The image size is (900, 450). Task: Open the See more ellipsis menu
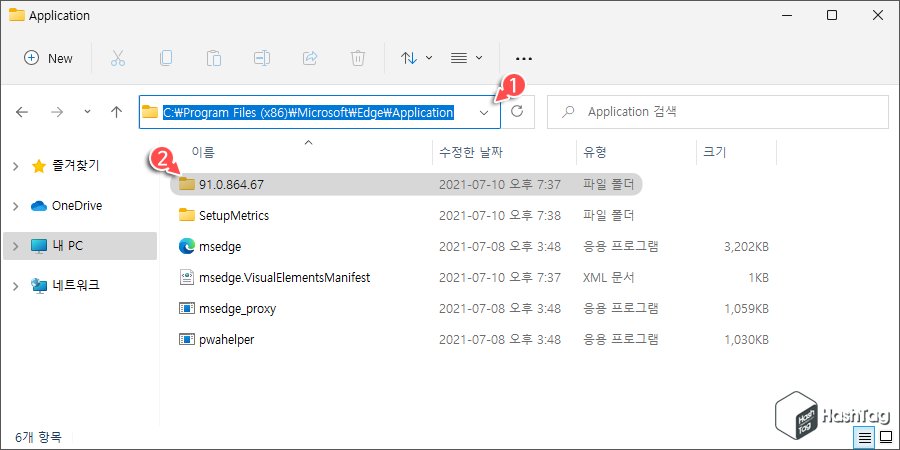[x=523, y=59]
